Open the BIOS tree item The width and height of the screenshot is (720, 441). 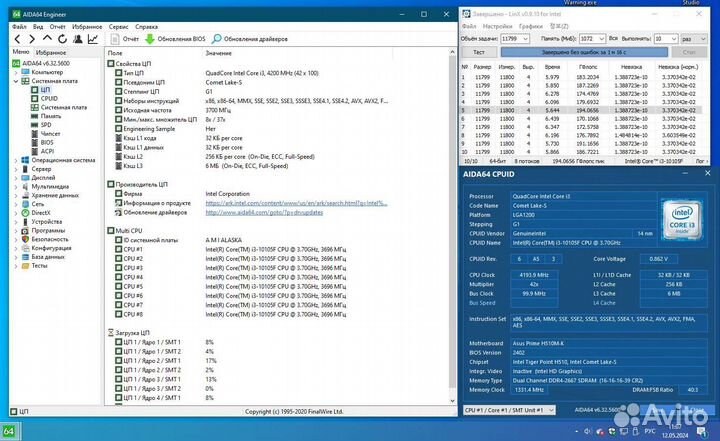[47, 142]
